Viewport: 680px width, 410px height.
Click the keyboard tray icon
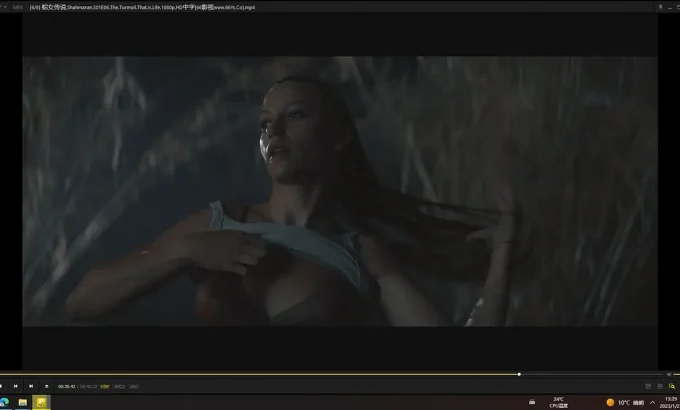point(532,402)
